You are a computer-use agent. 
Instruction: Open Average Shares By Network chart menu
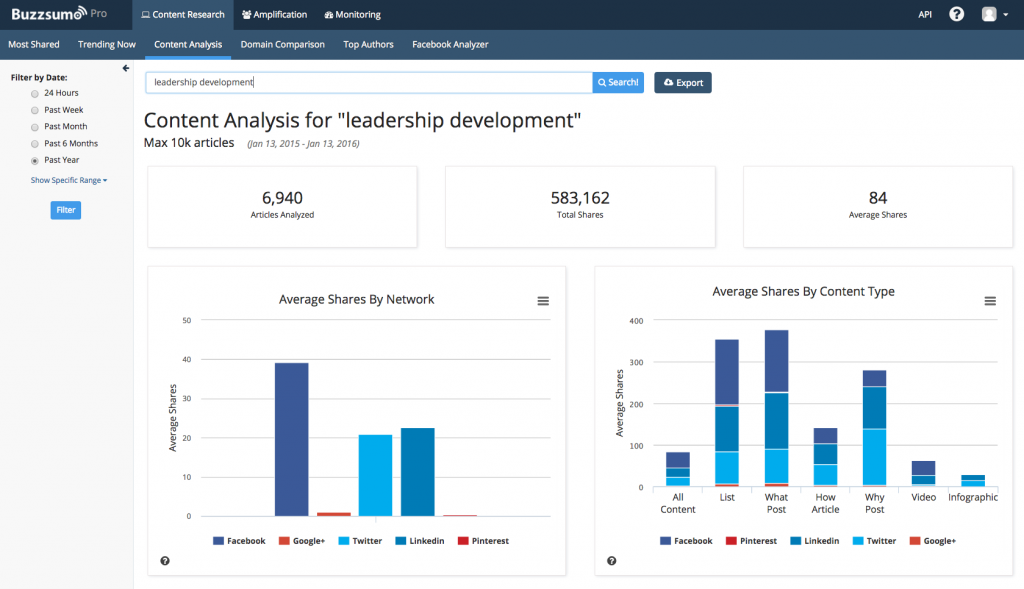[x=543, y=301]
